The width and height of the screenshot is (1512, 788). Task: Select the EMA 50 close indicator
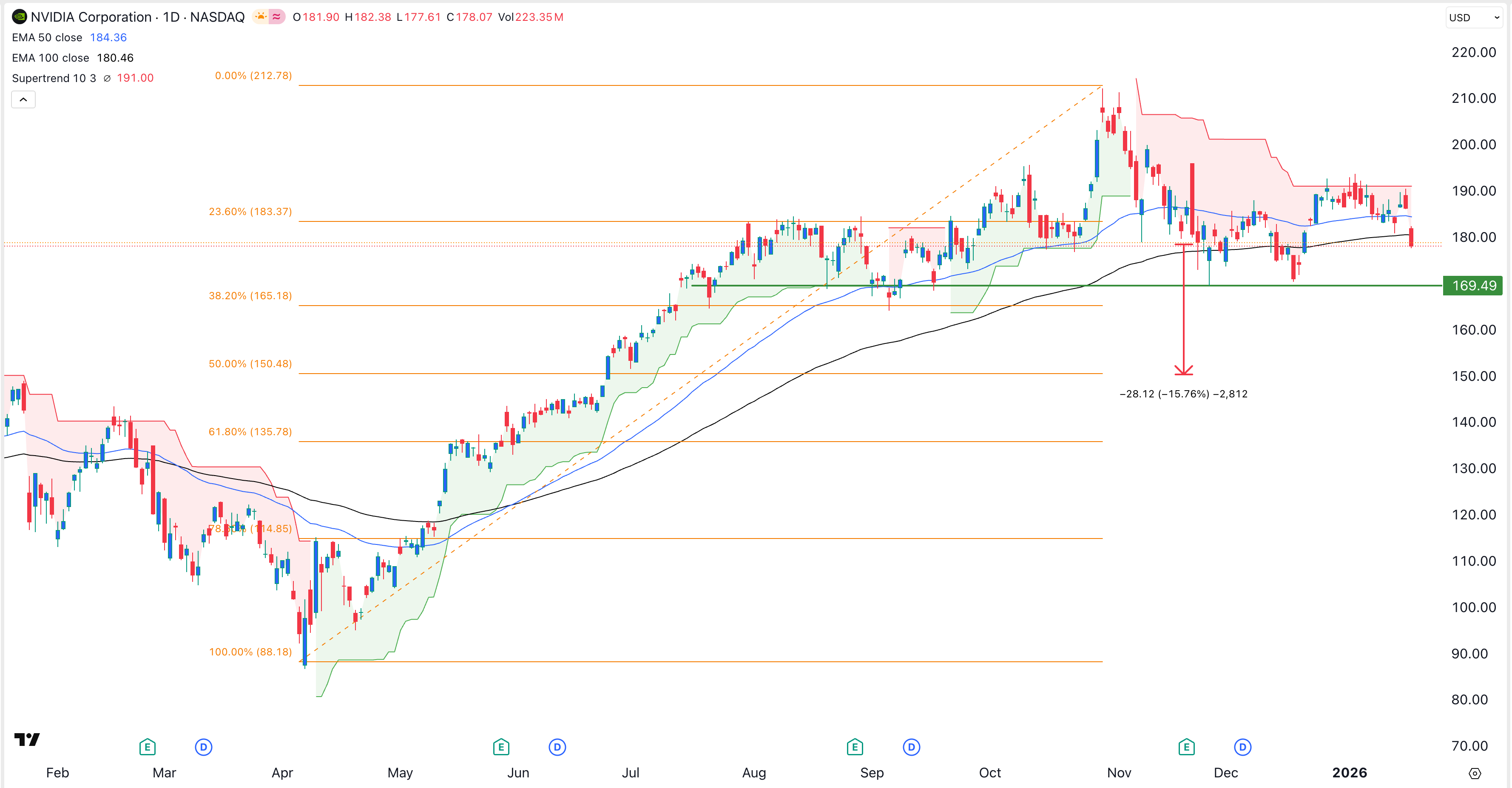point(47,37)
